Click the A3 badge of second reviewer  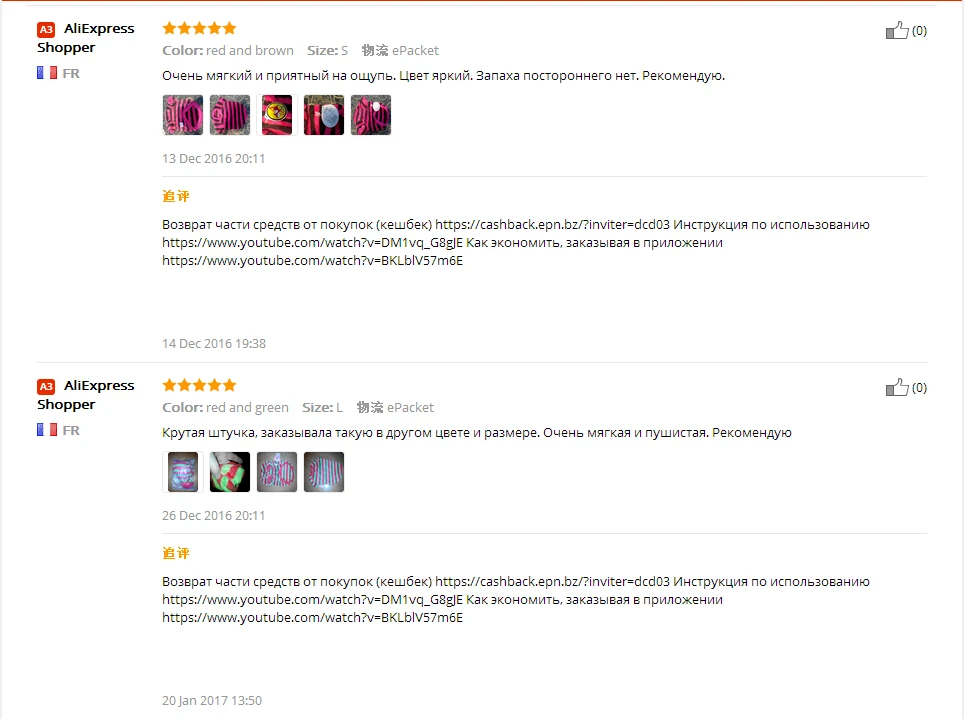pyautogui.click(x=46, y=386)
